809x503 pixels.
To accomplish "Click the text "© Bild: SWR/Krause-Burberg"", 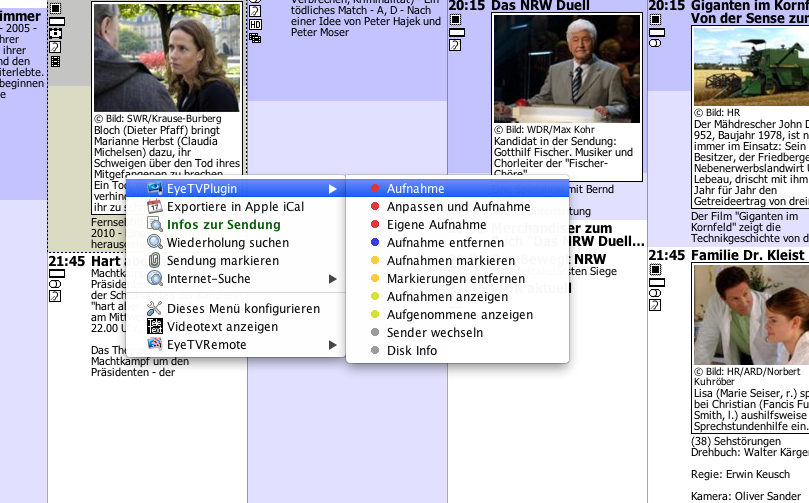I will coord(158,119).
